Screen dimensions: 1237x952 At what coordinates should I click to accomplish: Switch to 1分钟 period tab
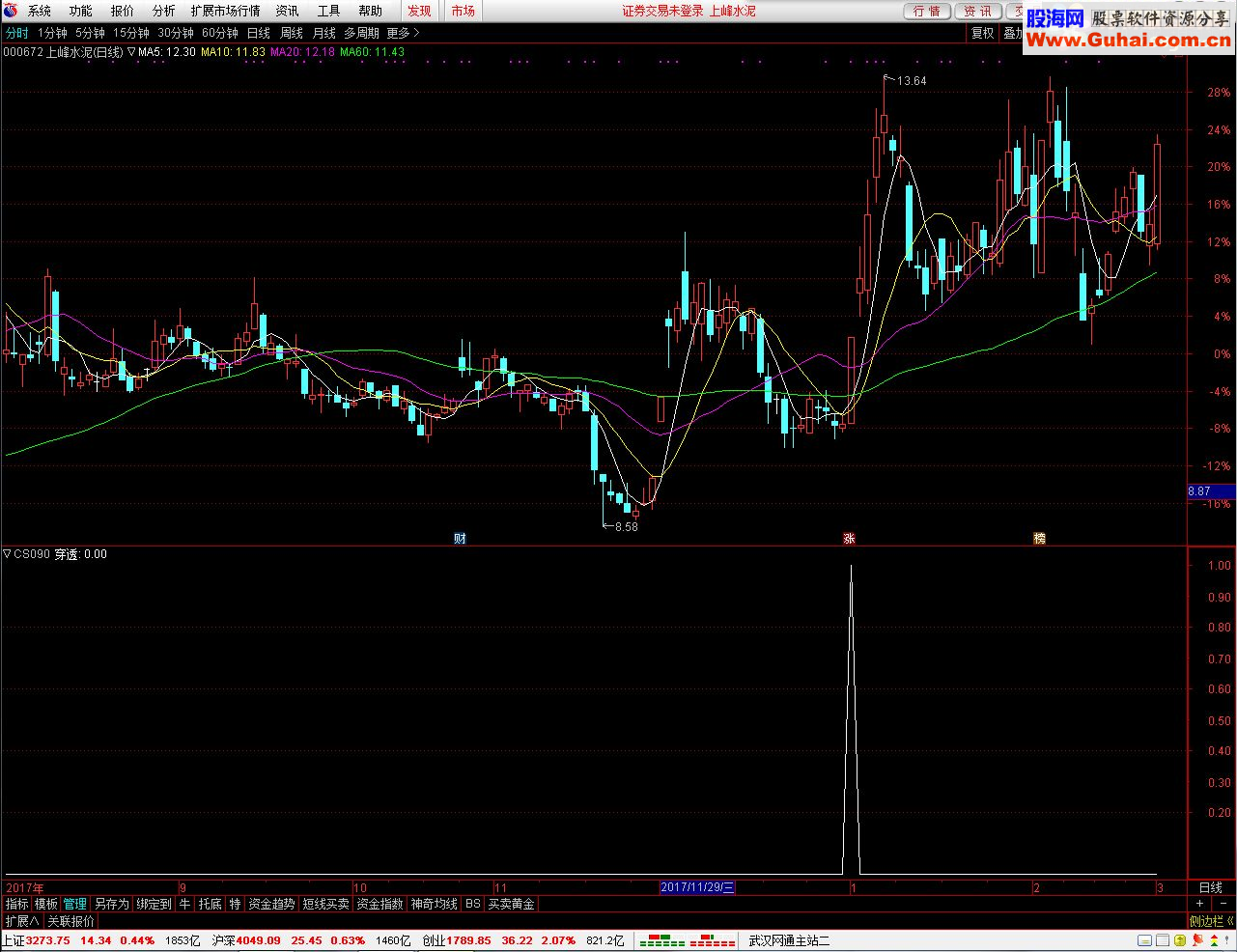coord(52,33)
